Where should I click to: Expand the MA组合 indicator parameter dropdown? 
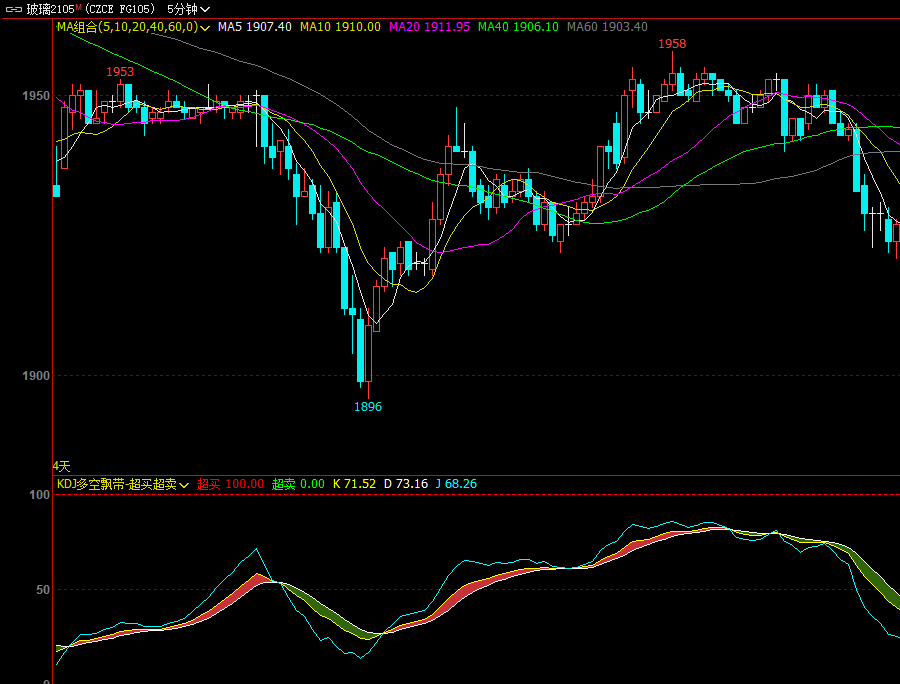[x=204, y=27]
